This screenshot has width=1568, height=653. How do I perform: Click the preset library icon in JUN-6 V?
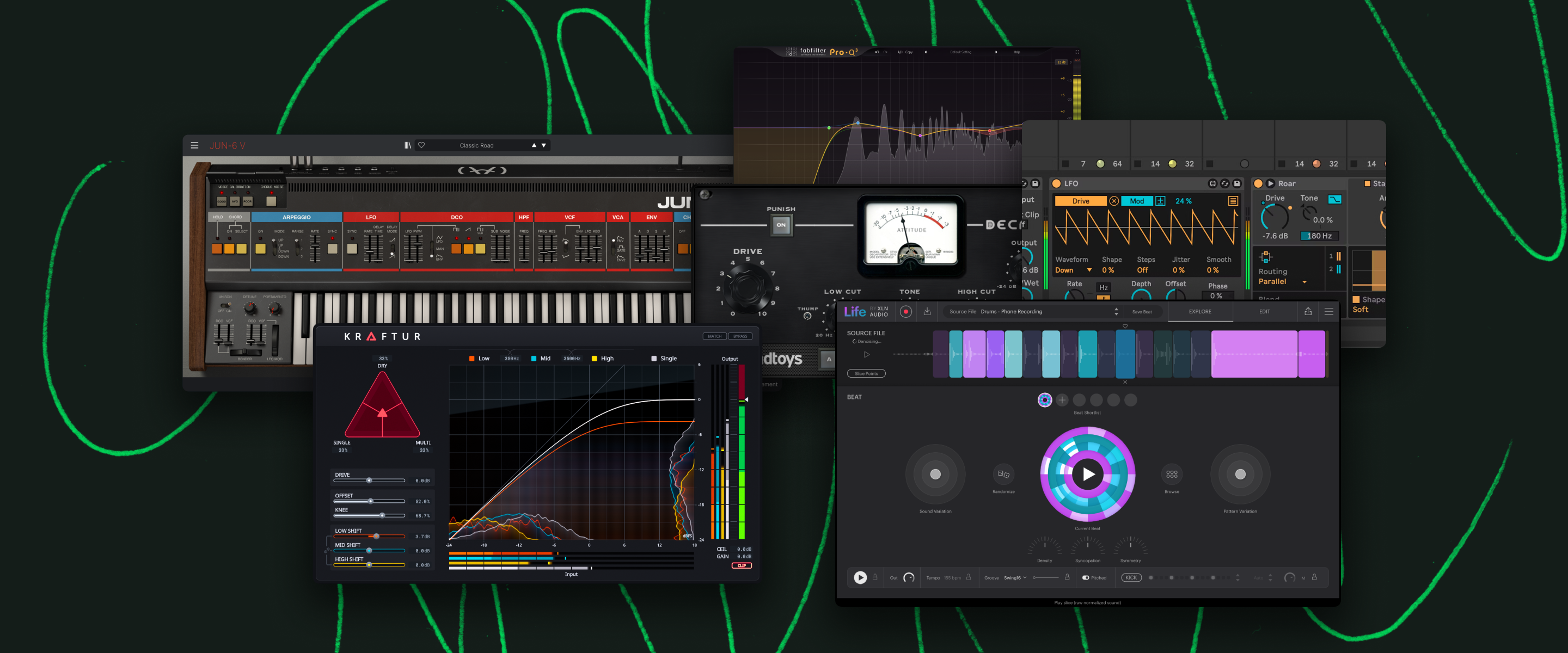[407, 145]
